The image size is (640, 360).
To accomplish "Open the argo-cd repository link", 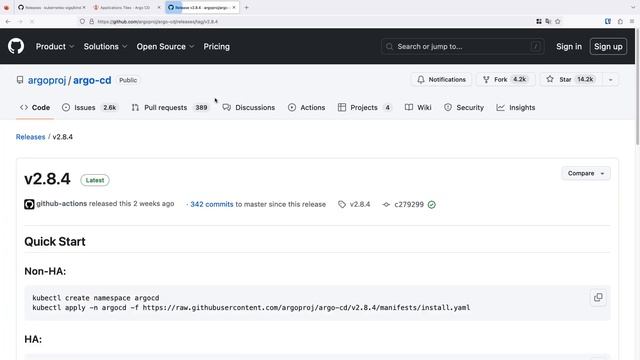I will pos(92,80).
